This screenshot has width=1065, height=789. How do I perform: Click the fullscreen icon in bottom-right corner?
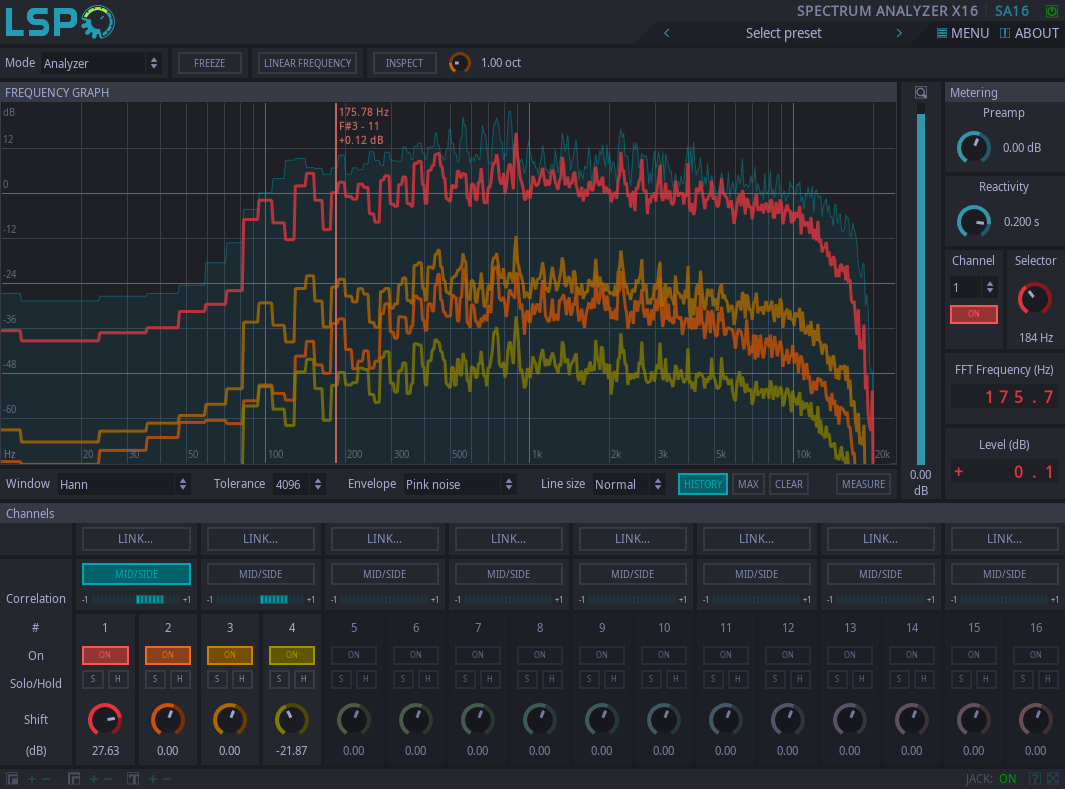(x=1052, y=779)
